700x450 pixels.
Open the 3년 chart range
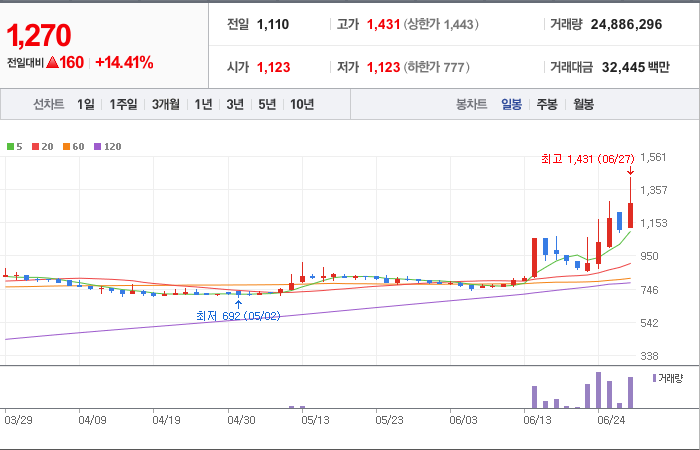click(x=235, y=104)
